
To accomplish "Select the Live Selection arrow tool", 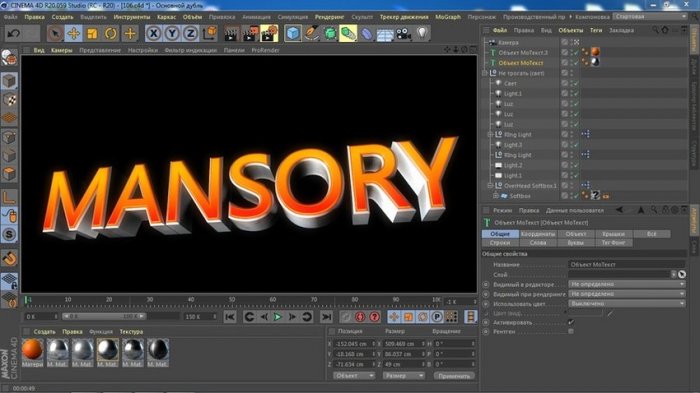I will [55, 33].
